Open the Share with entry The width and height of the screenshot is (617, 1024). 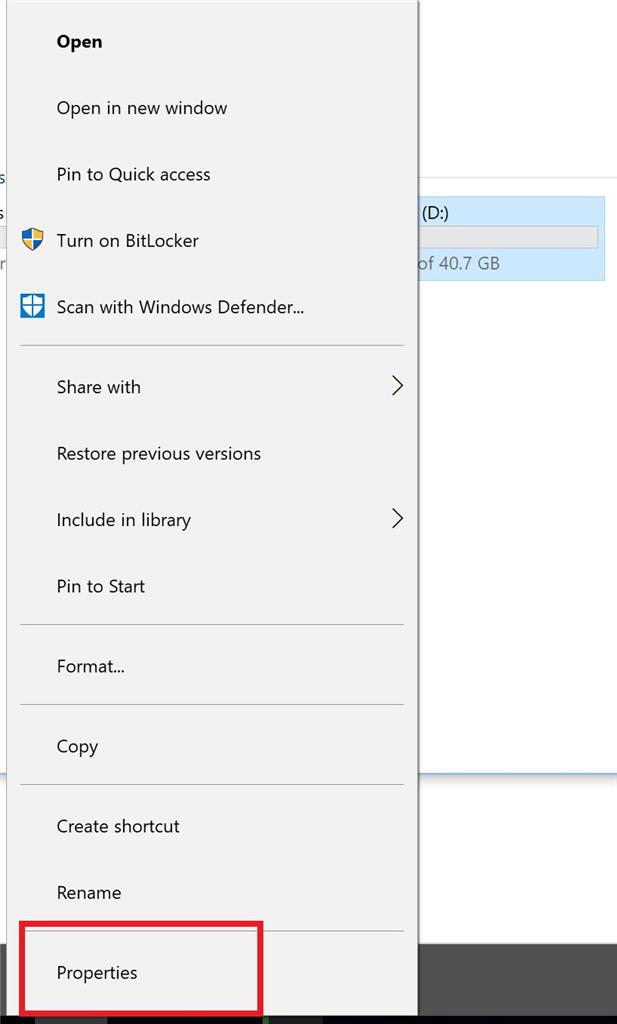(x=98, y=387)
